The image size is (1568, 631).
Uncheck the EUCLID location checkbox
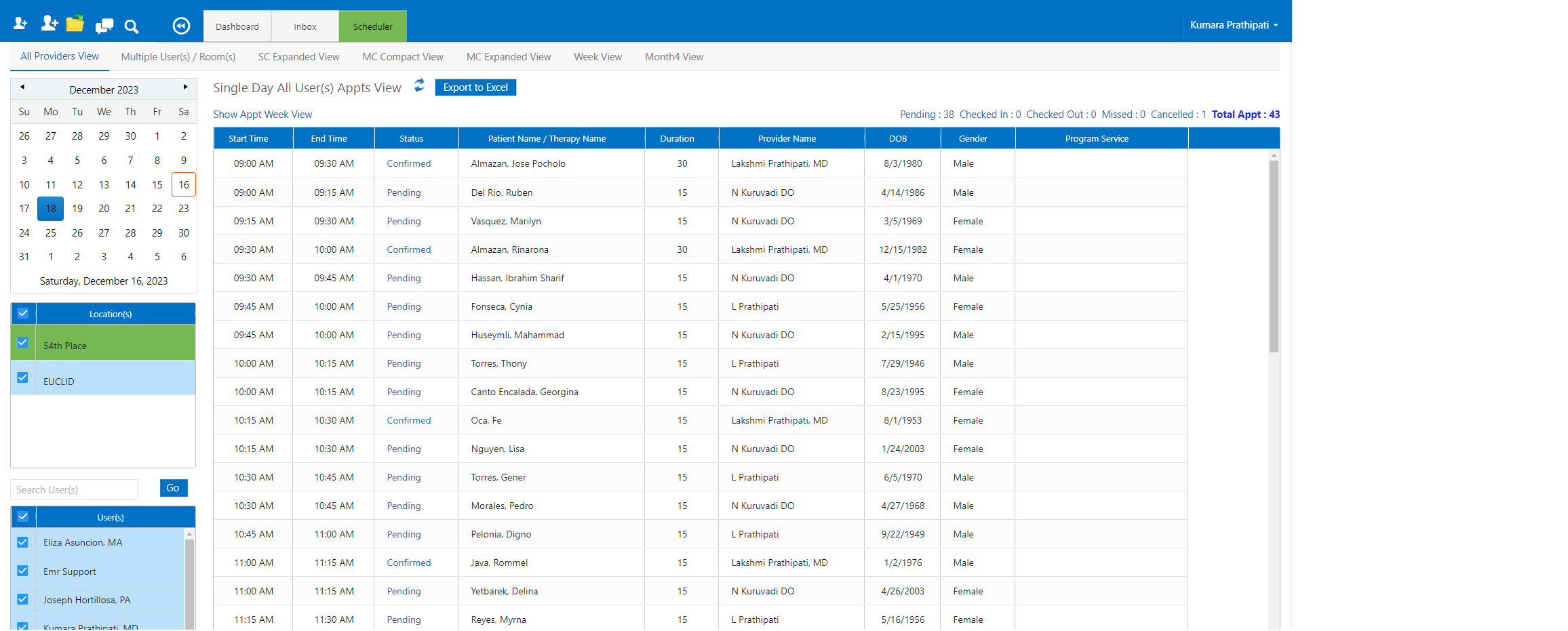[22, 378]
